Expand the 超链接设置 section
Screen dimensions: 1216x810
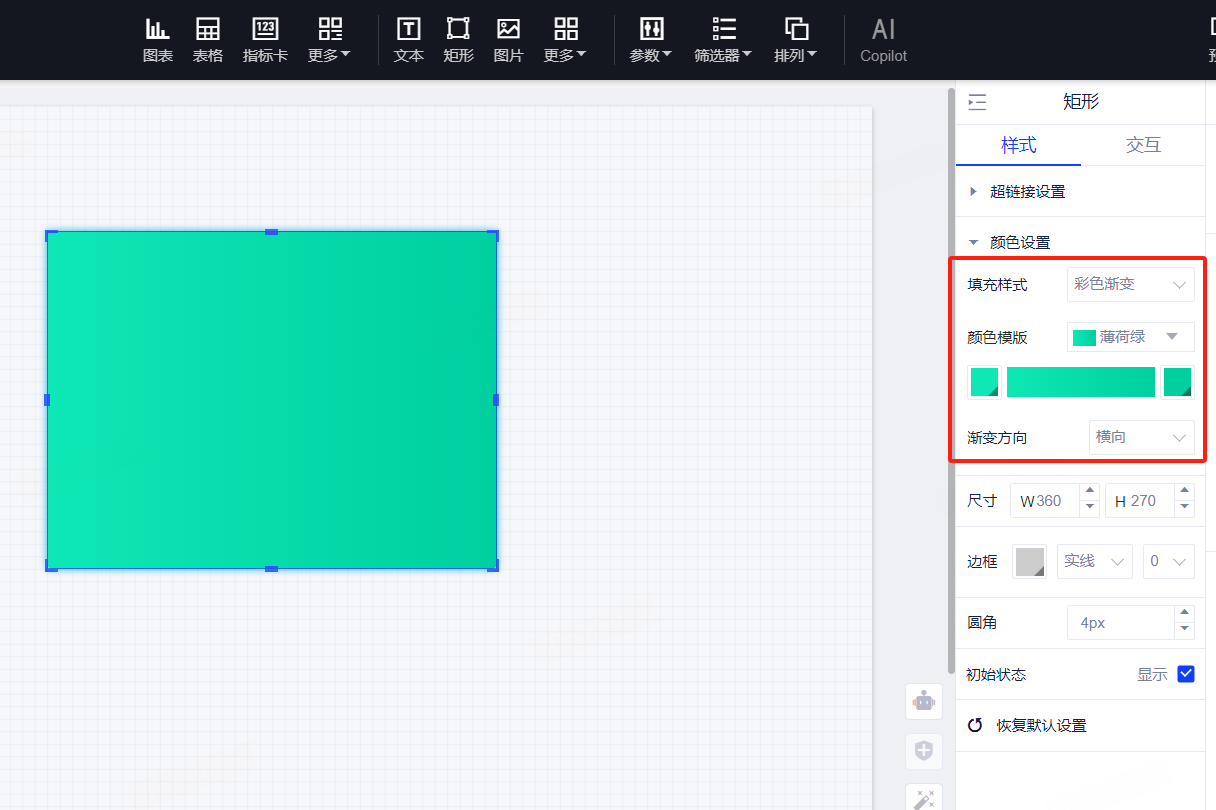tap(1026, 191)
